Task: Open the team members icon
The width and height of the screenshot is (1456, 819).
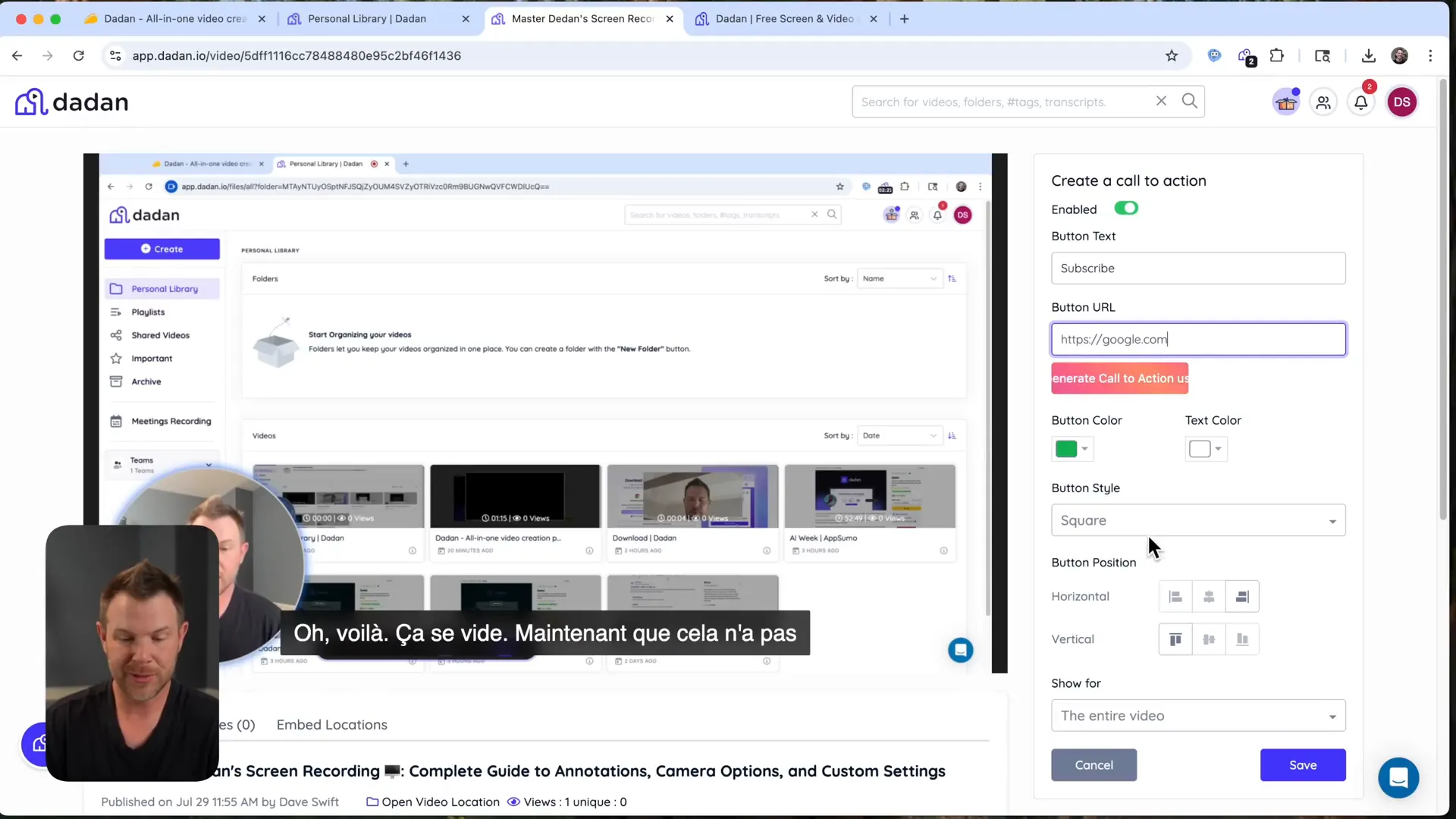Action: tap(1323, 102)
